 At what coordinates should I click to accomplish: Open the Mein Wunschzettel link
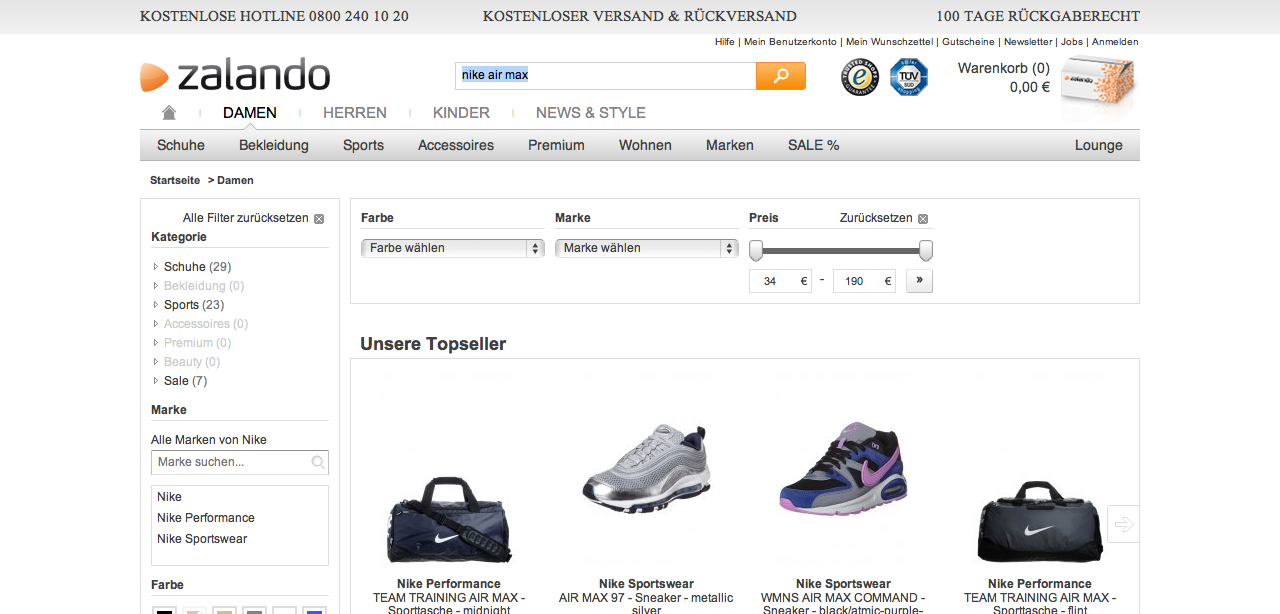tap(891, 42)
